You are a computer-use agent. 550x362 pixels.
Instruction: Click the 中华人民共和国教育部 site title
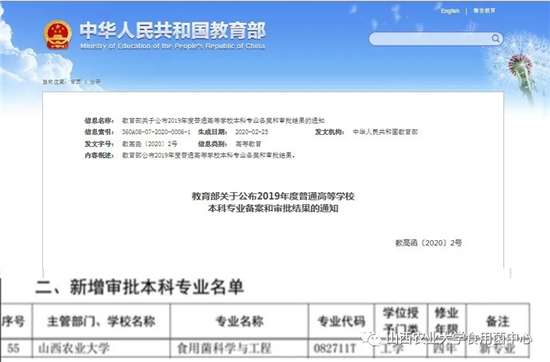pos(172,31)
